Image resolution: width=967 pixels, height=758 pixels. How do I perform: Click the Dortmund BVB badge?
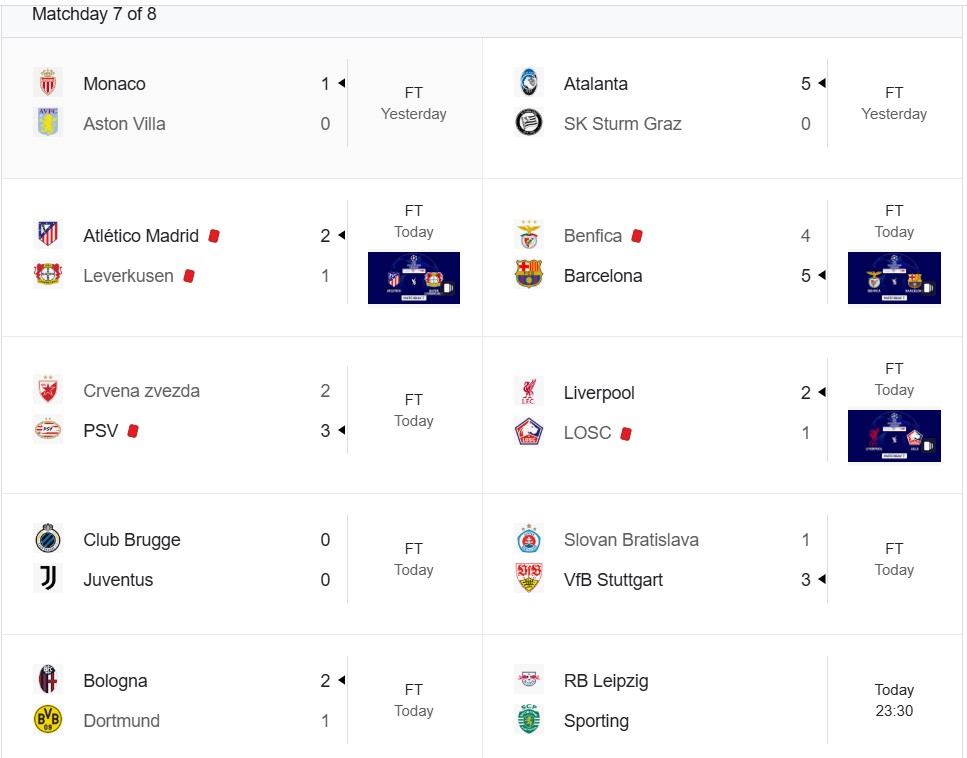click(x=47, y=720)
